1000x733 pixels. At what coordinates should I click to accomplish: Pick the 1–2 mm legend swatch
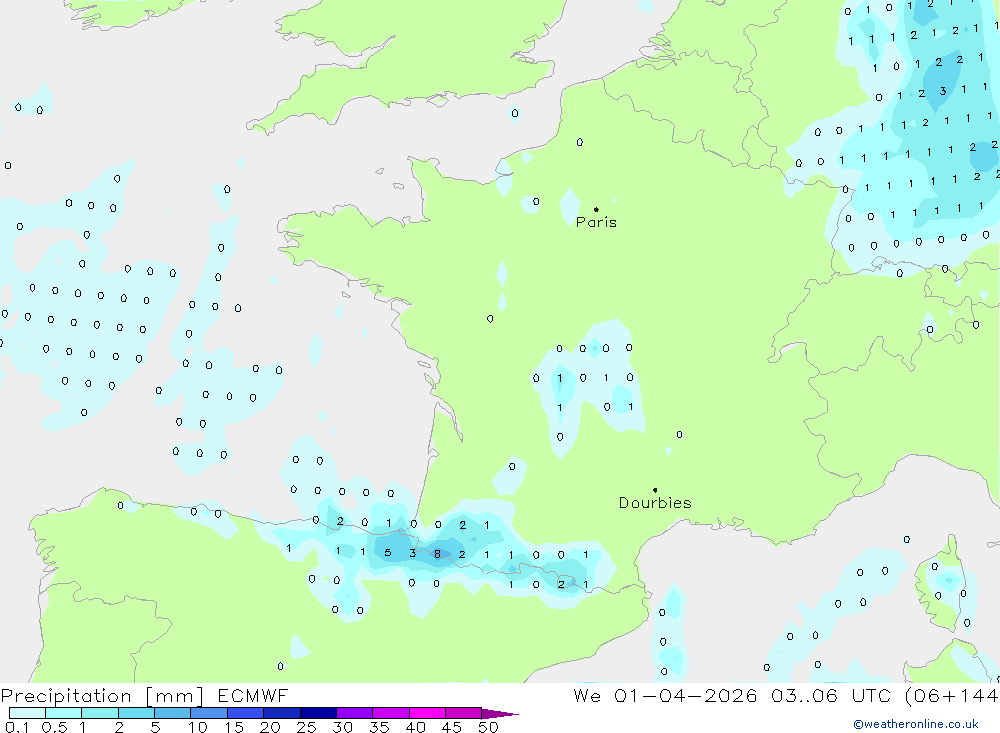click(100, 713)
